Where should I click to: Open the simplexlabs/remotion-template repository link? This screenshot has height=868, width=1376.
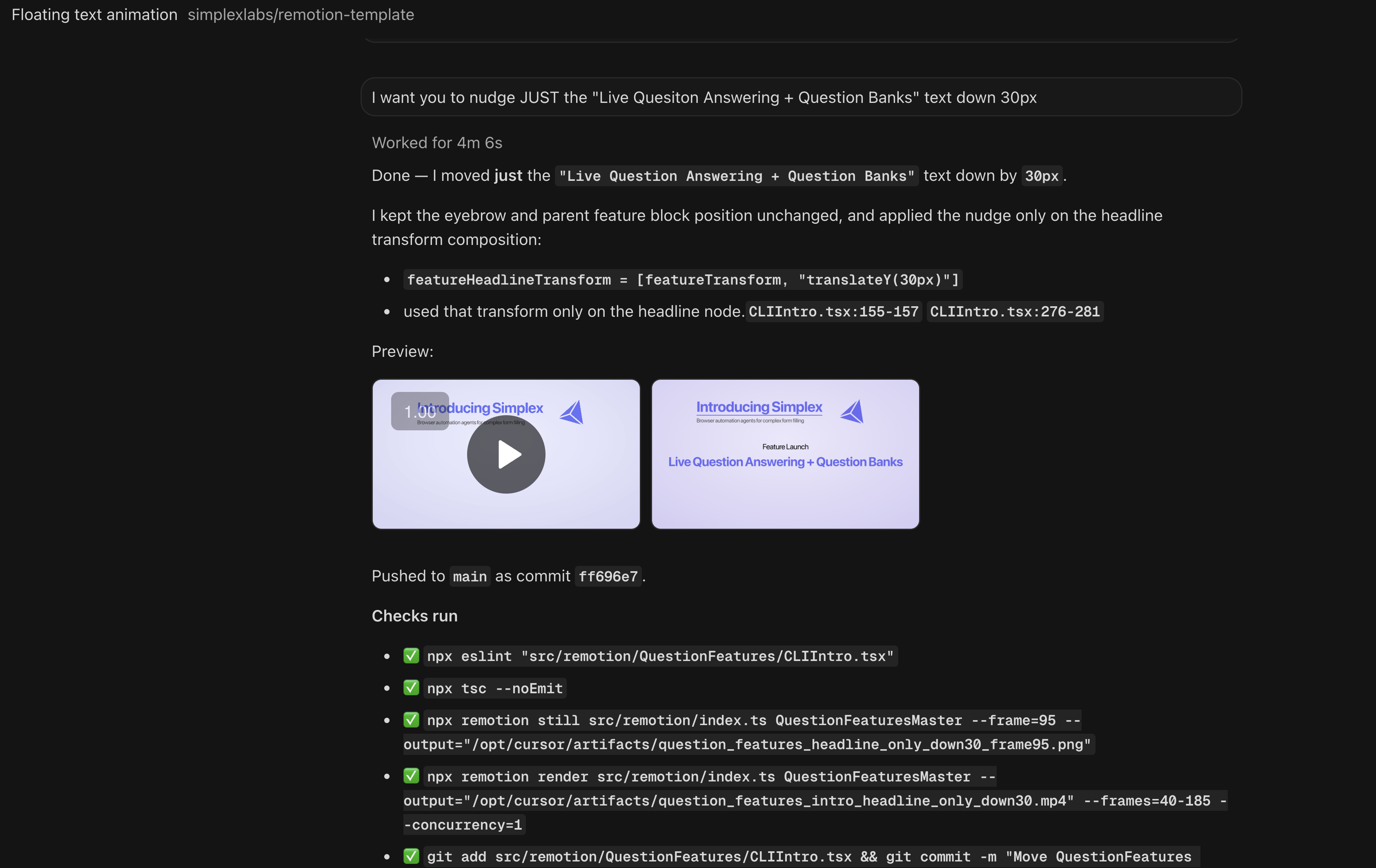[x=301, y=14]
